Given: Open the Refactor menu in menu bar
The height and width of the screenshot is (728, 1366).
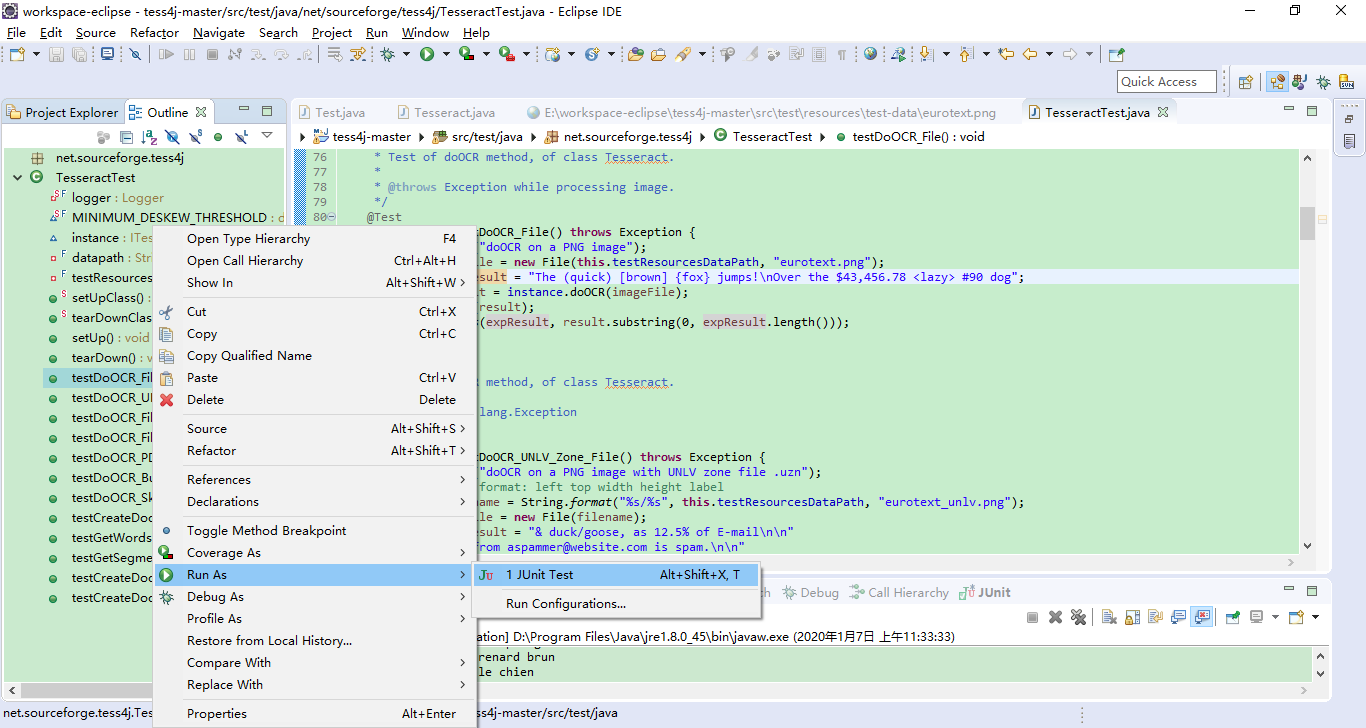Looking at the screenshot, I should click(x=155, y=32).
